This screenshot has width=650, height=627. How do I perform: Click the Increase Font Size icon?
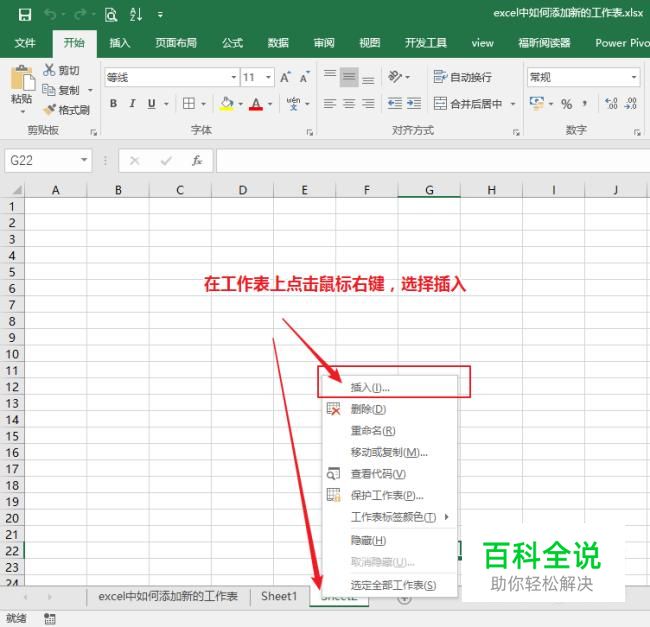tap(285, 77)
